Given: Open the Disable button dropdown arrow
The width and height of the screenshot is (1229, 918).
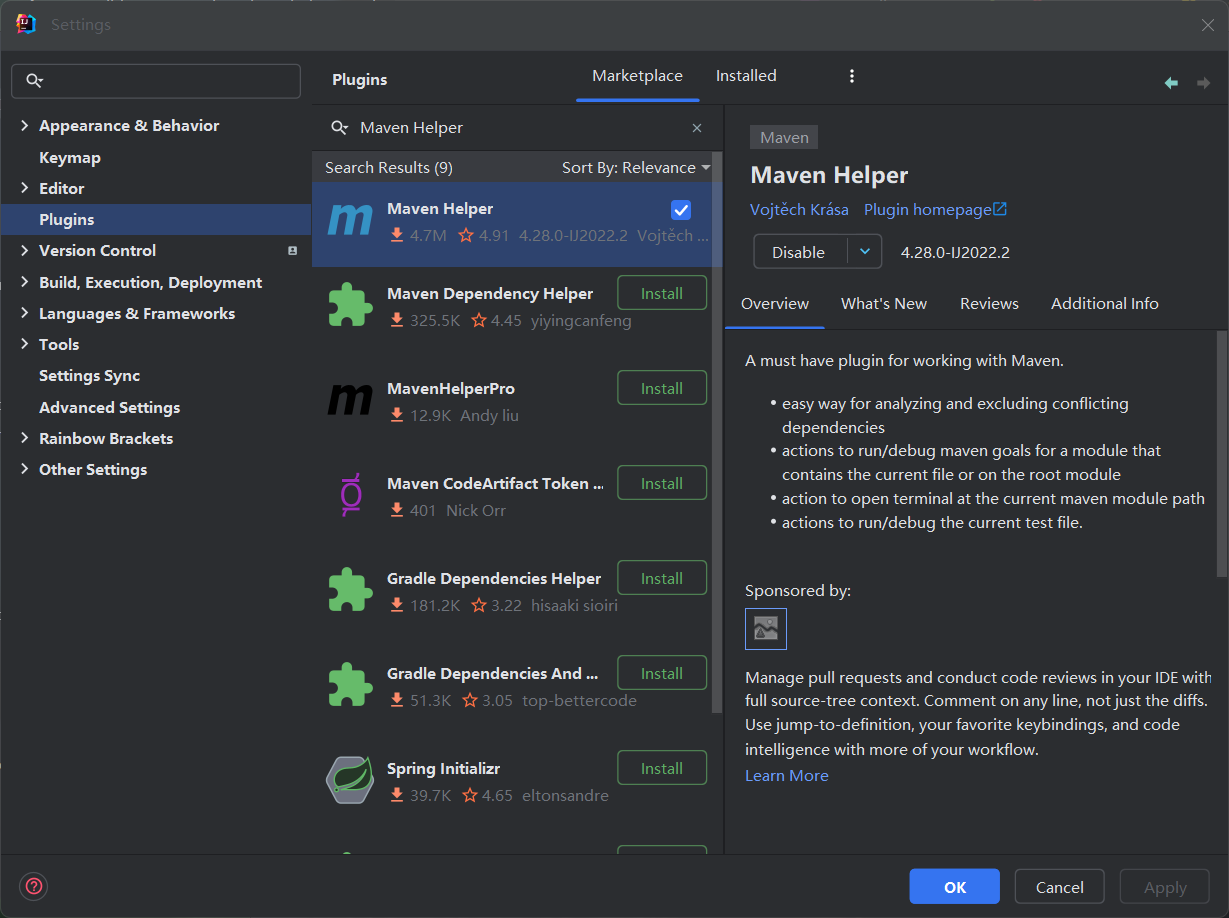Looking at the screenshot, I should (864, 252).
